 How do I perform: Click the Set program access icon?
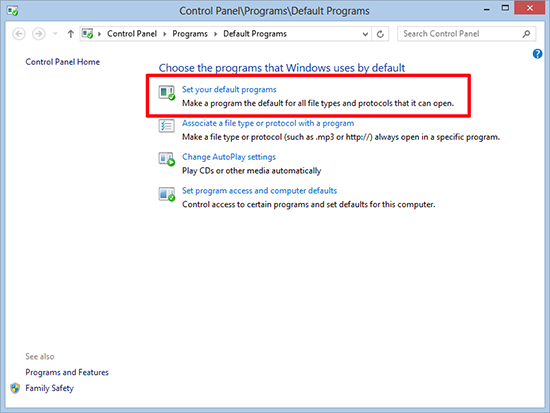click(x=167, y=194)
